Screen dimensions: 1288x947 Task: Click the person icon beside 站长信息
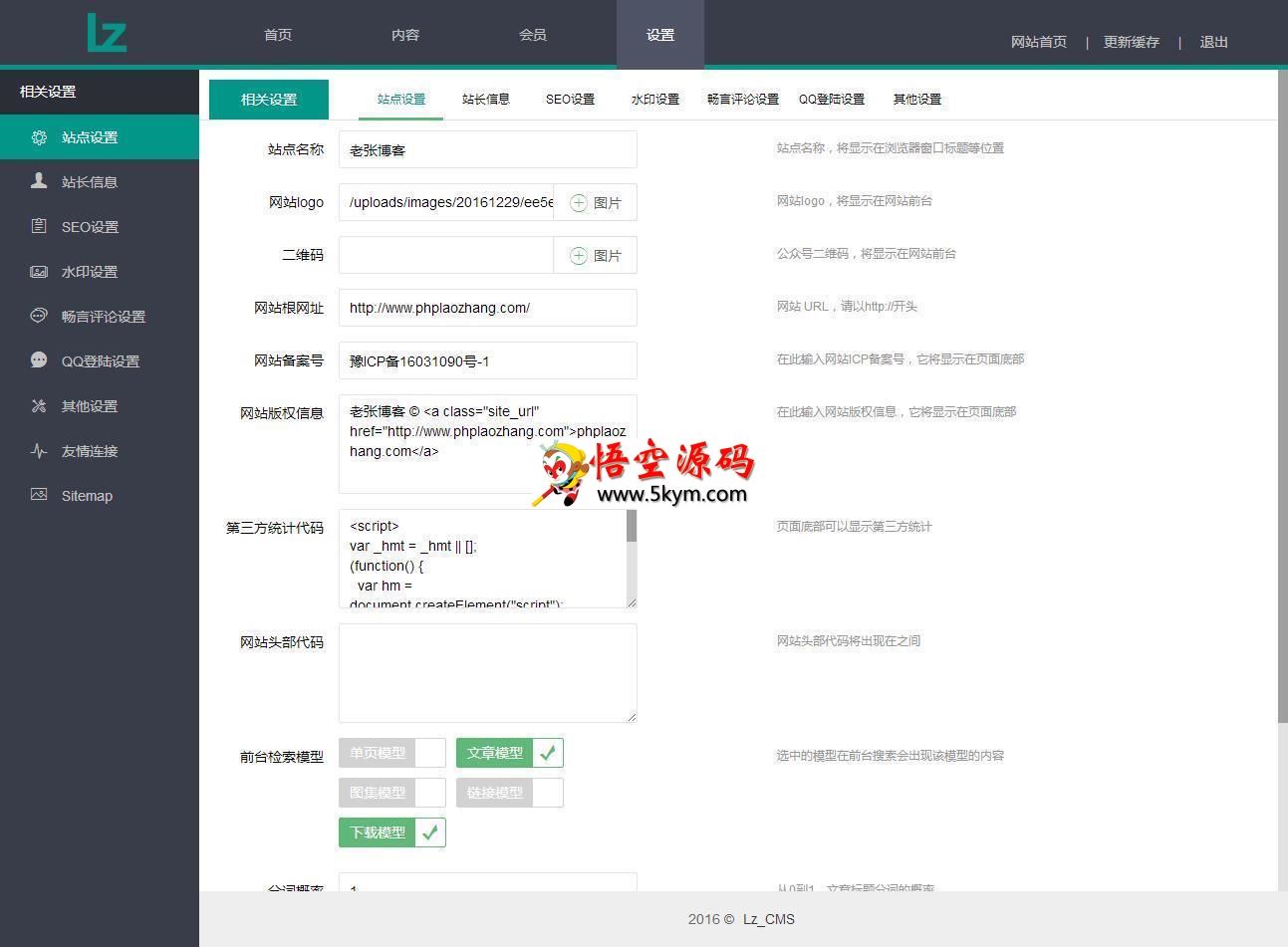point(39,181)
